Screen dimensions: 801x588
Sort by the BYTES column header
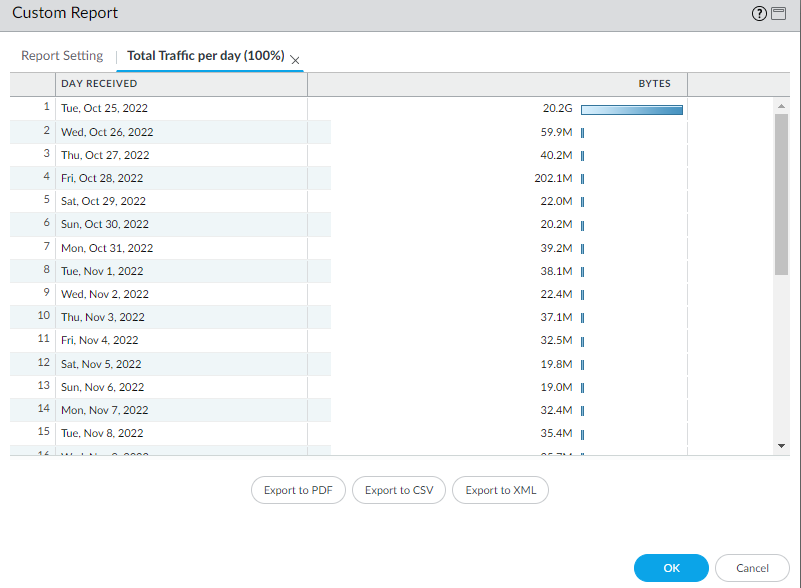[498, 84]
